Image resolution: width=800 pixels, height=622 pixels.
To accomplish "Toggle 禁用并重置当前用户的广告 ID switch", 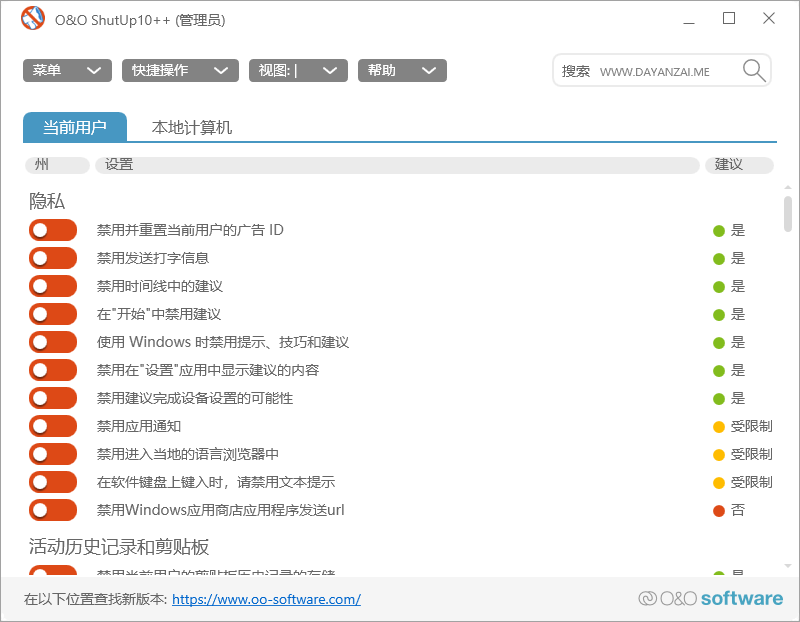I will pyautogui.click(x=53, y=230).
